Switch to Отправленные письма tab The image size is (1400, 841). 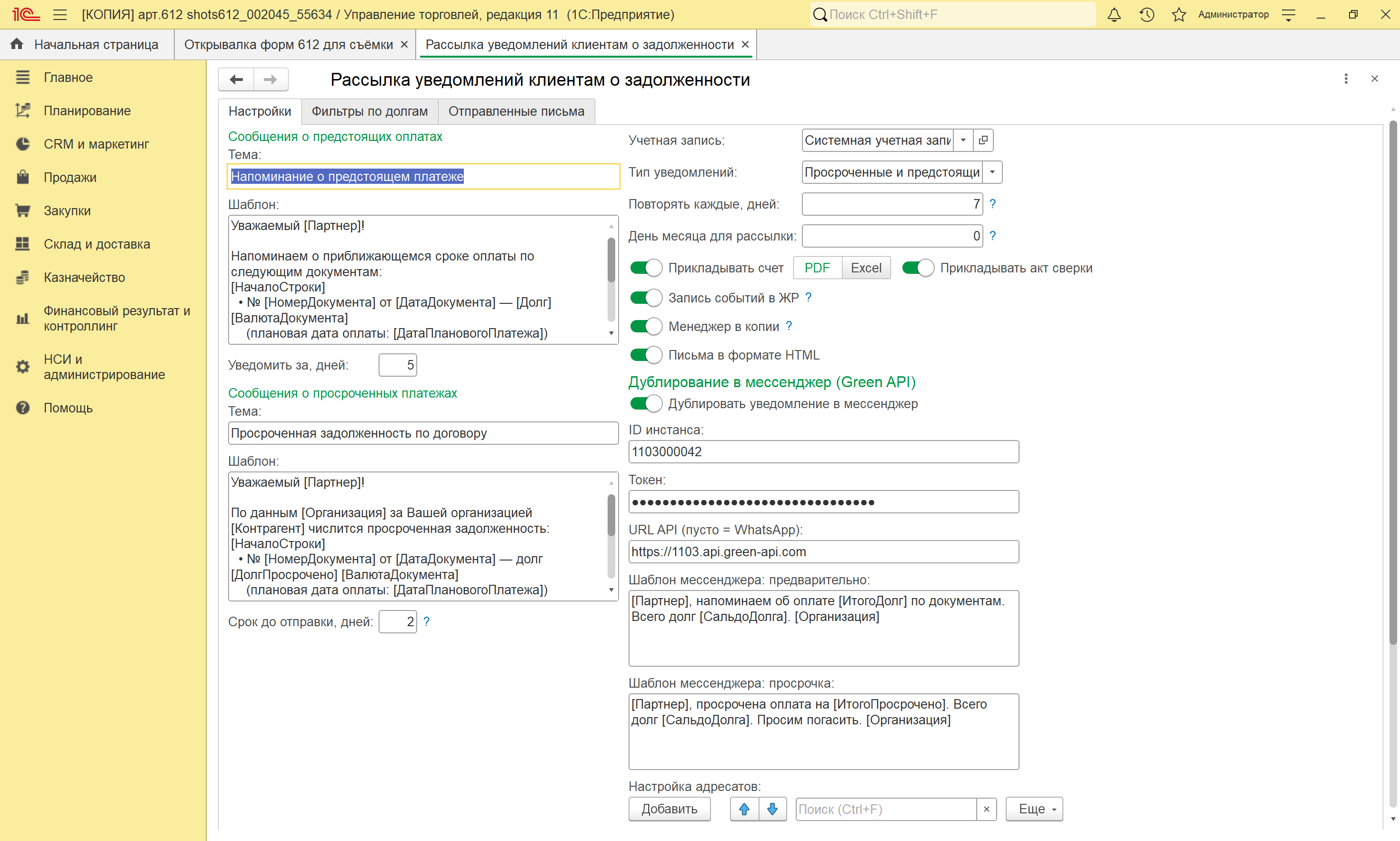pos(516,111)
